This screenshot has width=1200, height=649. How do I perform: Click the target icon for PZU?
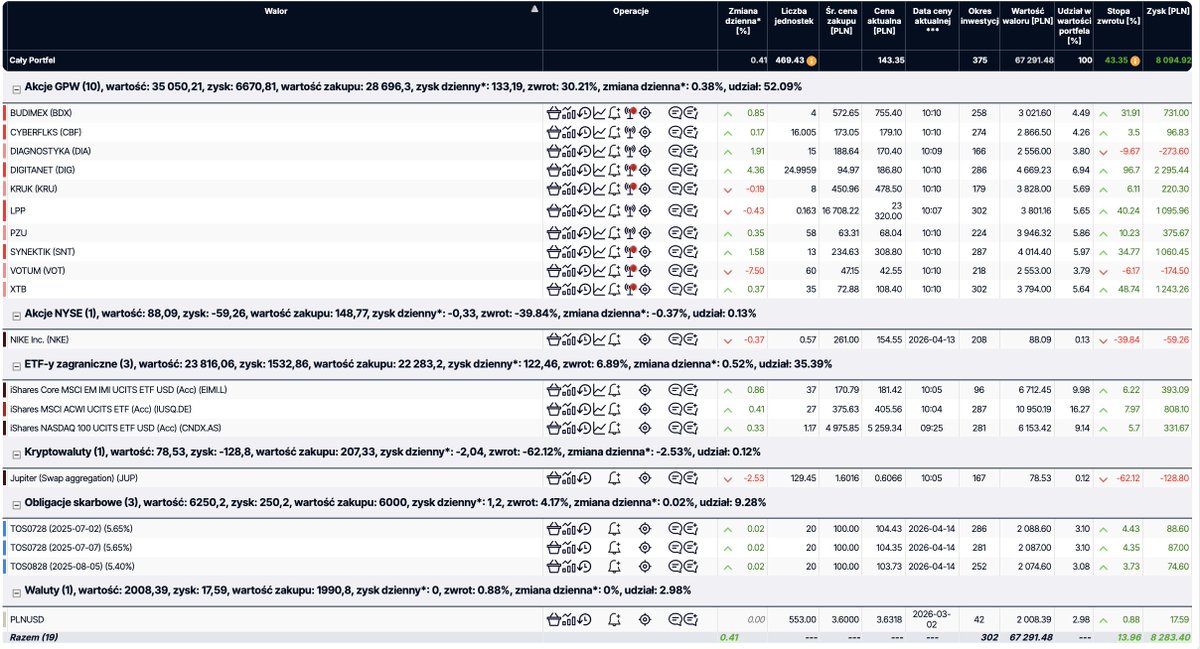click(645, 232)
